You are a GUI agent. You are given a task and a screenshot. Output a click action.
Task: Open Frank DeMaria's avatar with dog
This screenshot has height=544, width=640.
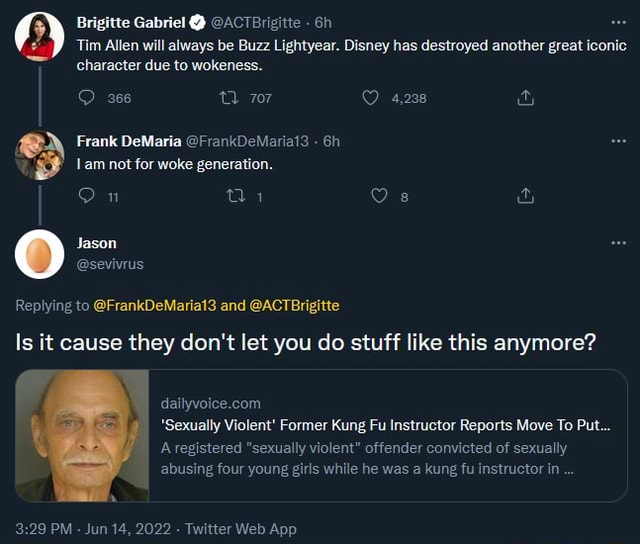[40, 155]
